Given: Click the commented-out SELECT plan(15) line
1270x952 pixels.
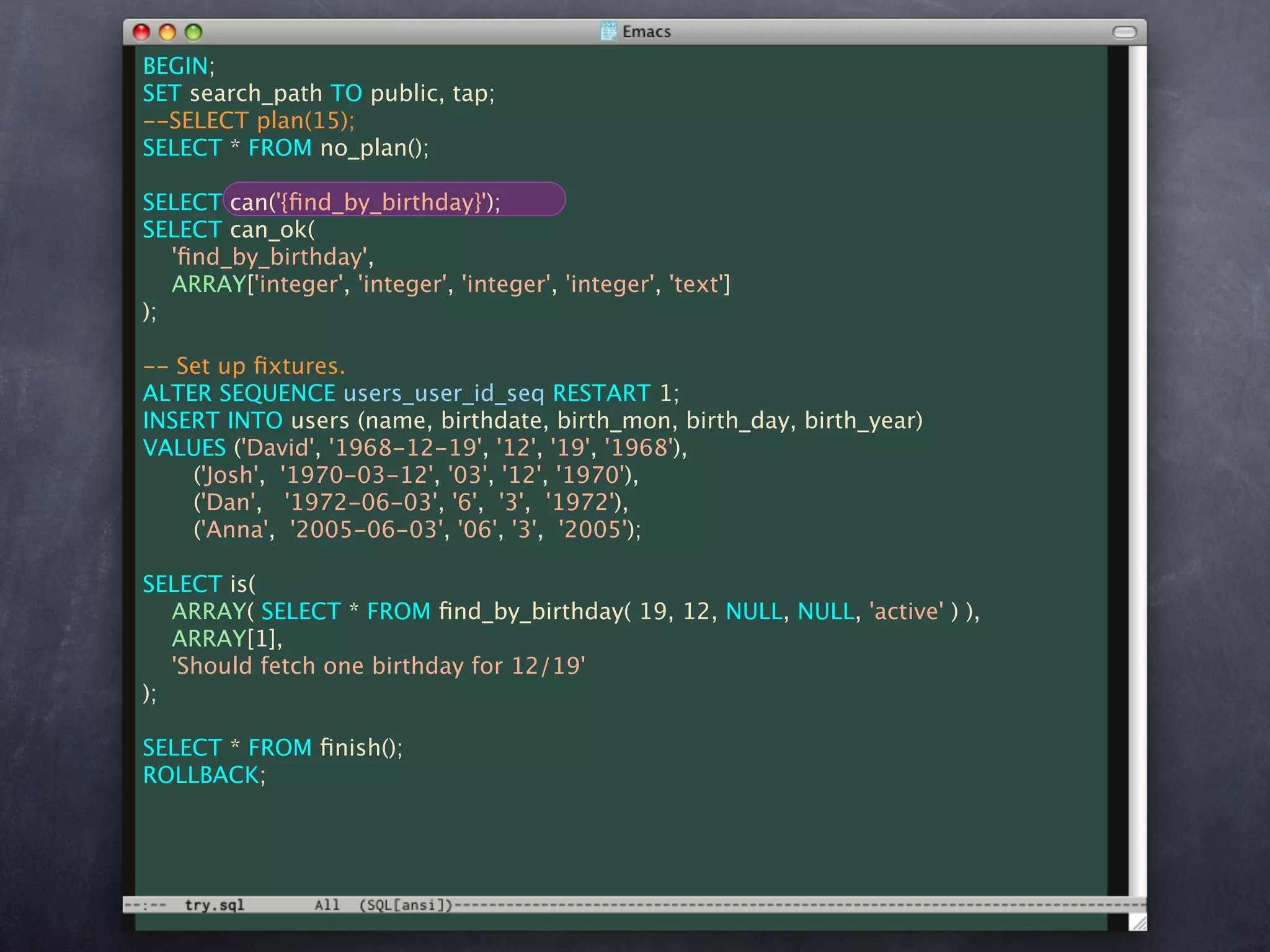Looking at the screenshot, I should pos(248,121).
